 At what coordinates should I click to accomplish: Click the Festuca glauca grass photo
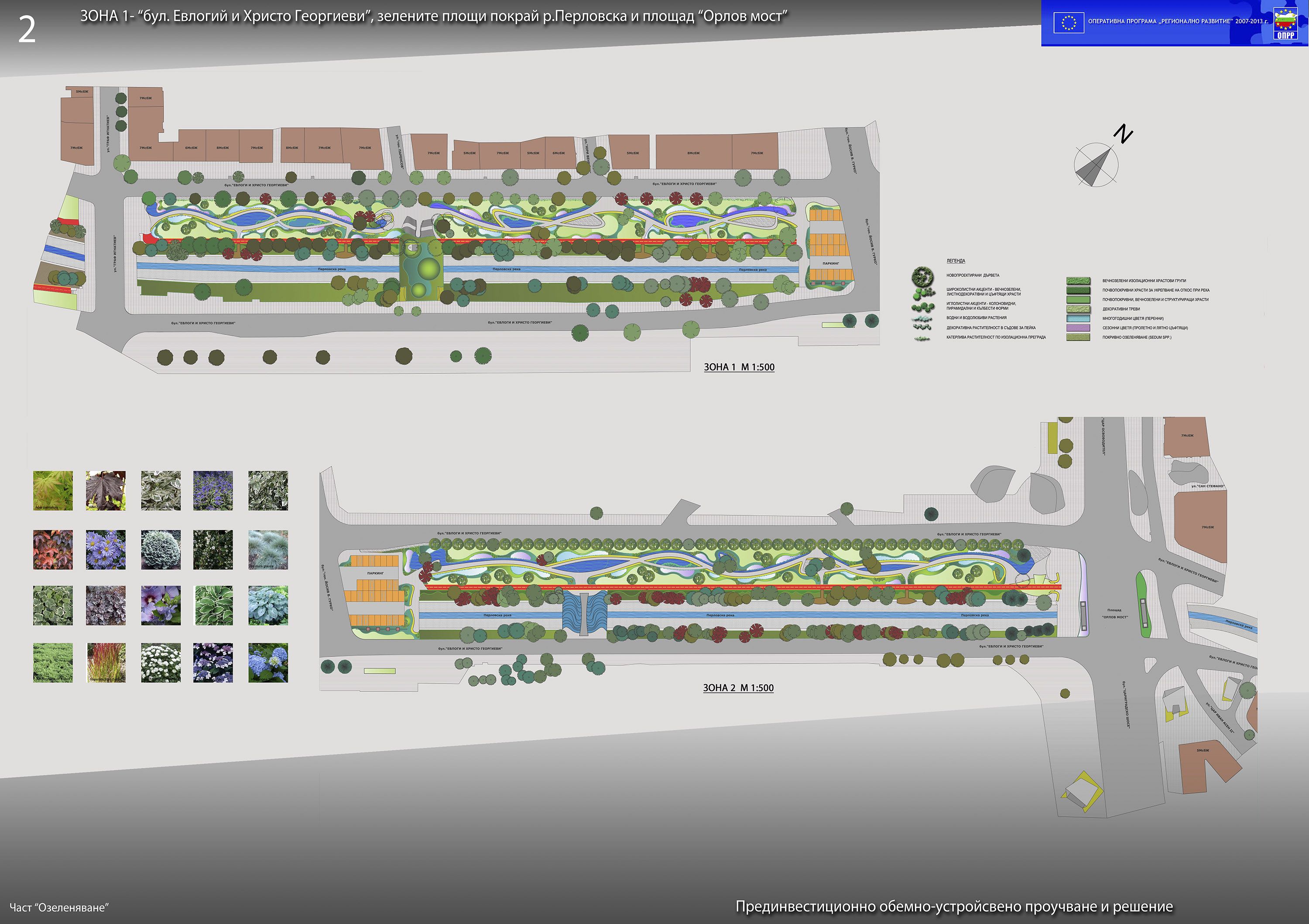(268, 550)
